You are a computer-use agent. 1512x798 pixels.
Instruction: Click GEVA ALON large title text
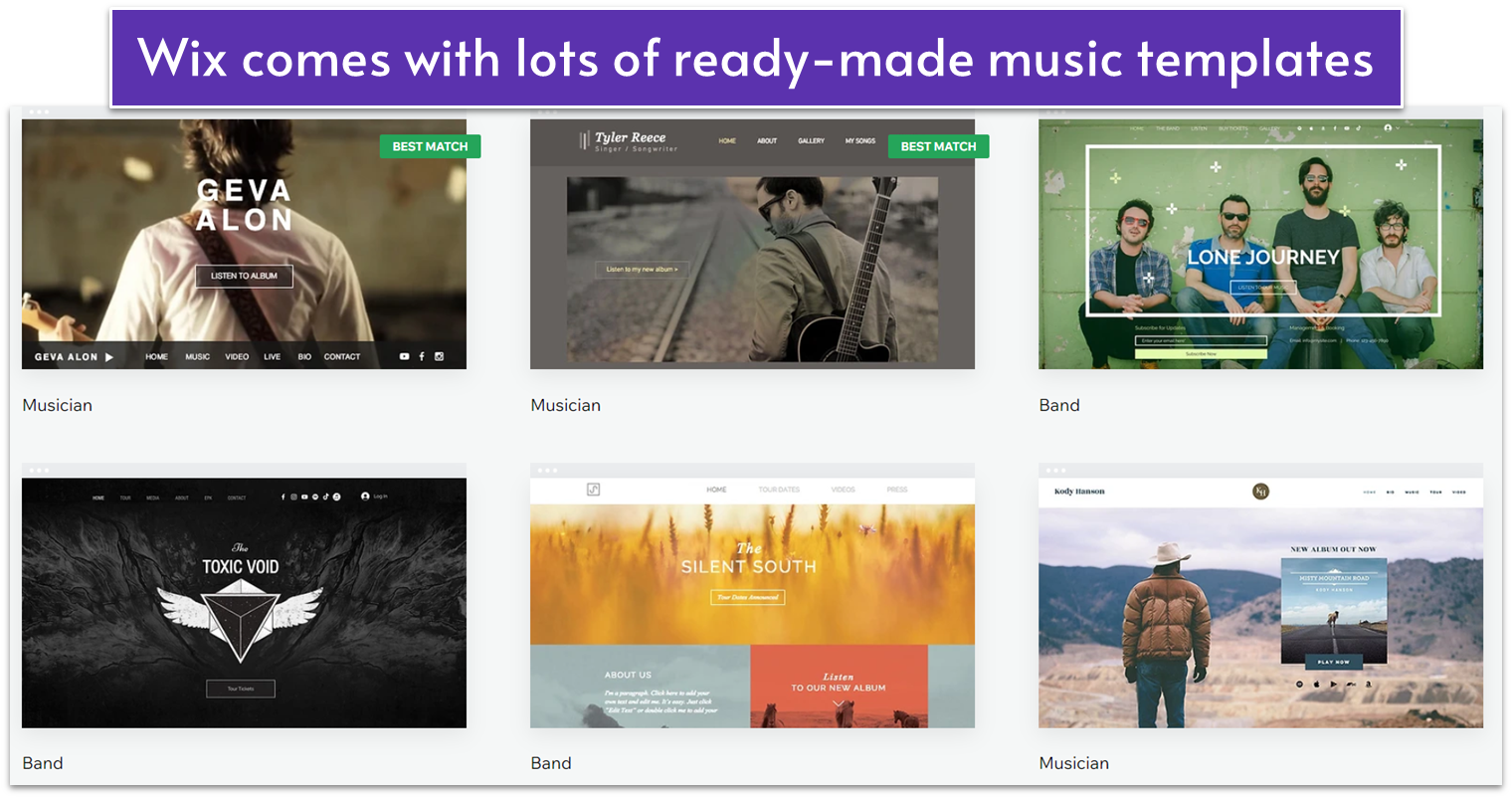click(x=244, y=205)
